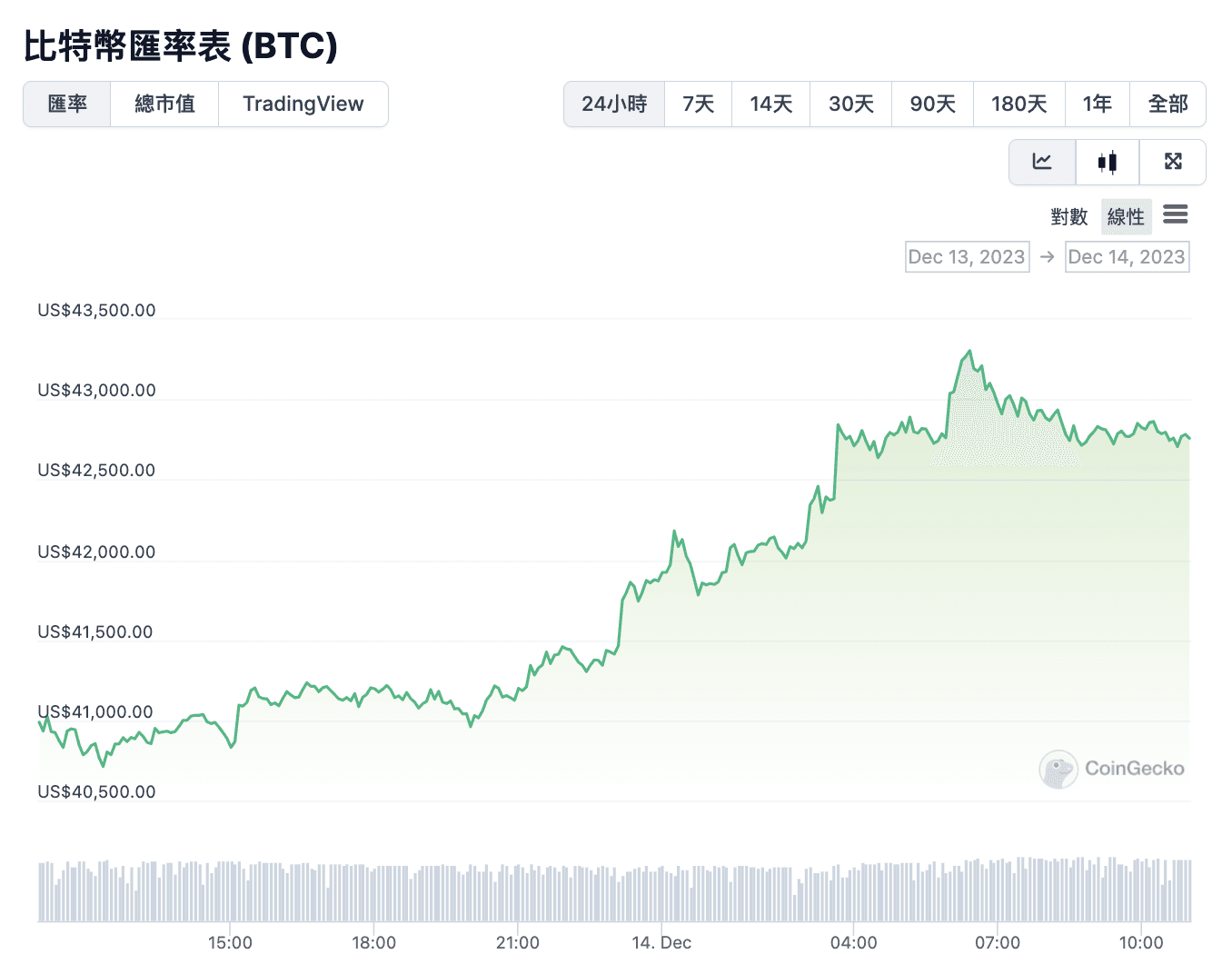Image resolution: width=1232 pixels, height=974 pixels.
Task: Choose the 24小時 time range
Action: pos(614,104)
